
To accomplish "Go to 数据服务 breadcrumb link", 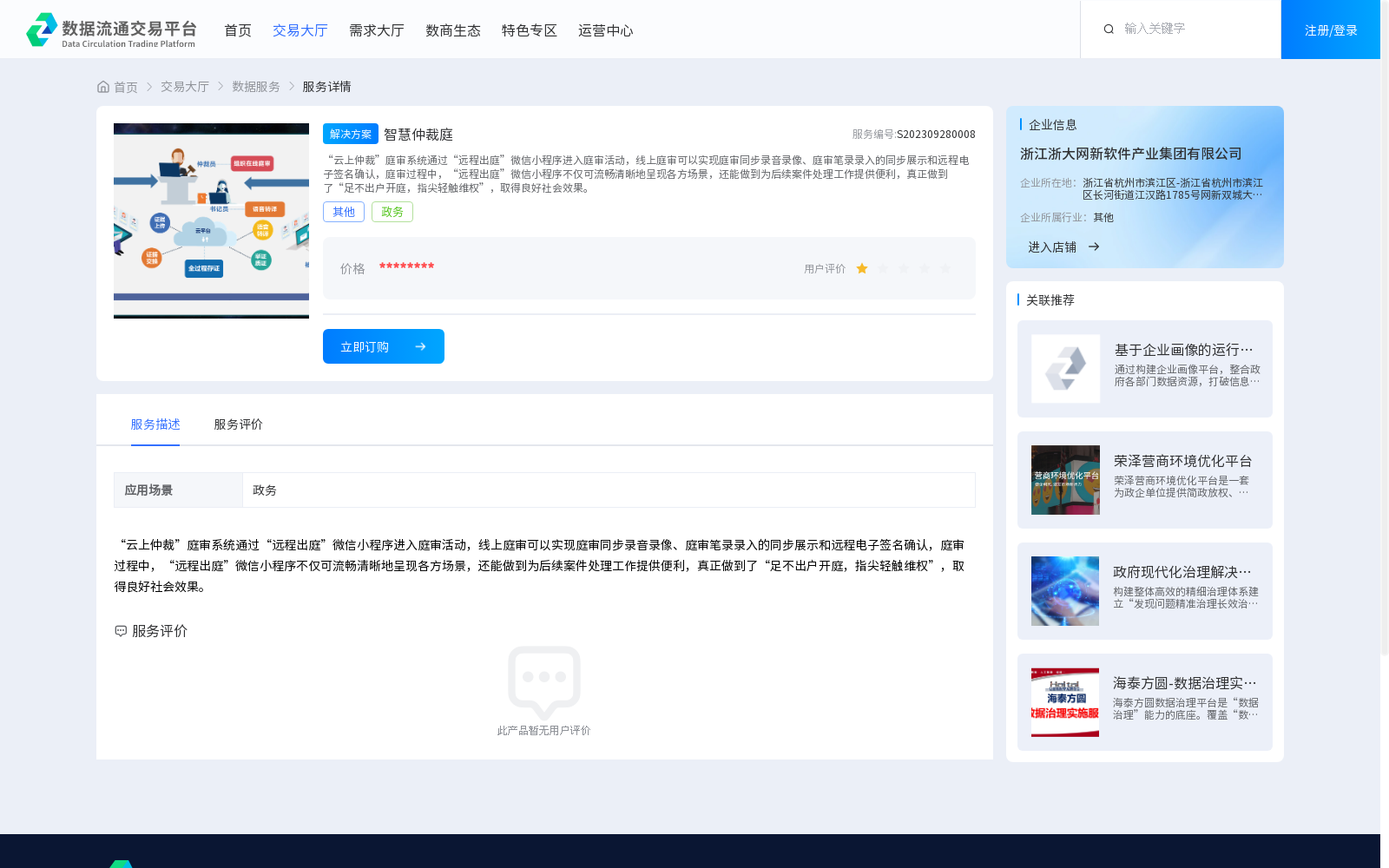I will click(x=256, y=87).
